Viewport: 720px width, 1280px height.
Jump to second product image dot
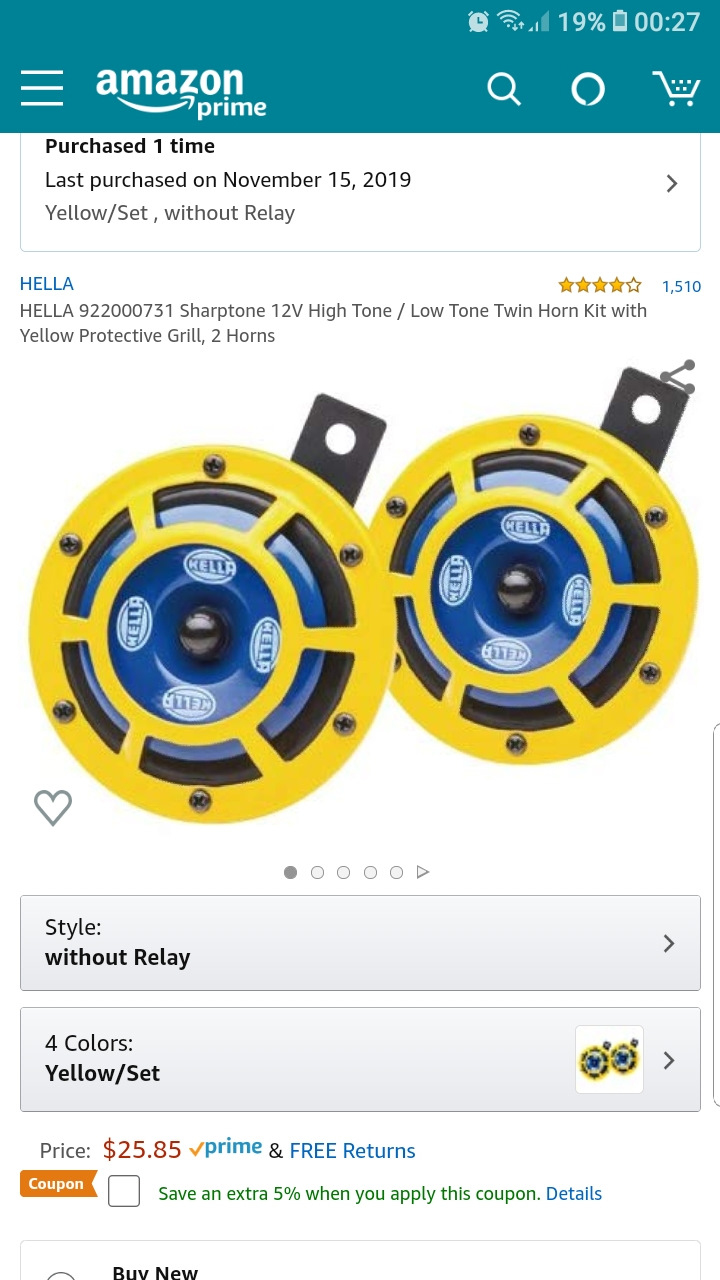point(317,872)
